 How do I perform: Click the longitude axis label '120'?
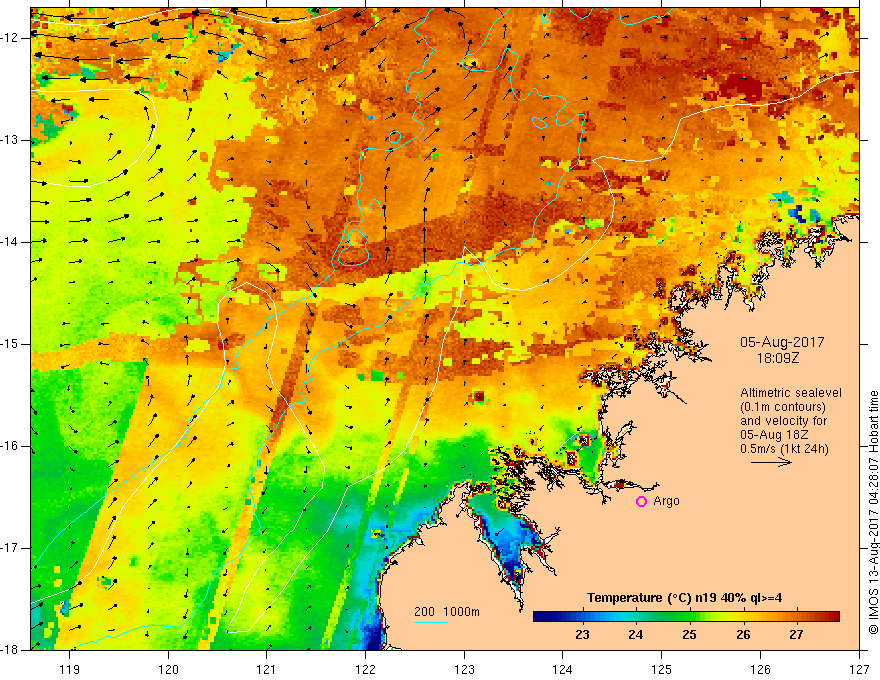tap(168, 669)
